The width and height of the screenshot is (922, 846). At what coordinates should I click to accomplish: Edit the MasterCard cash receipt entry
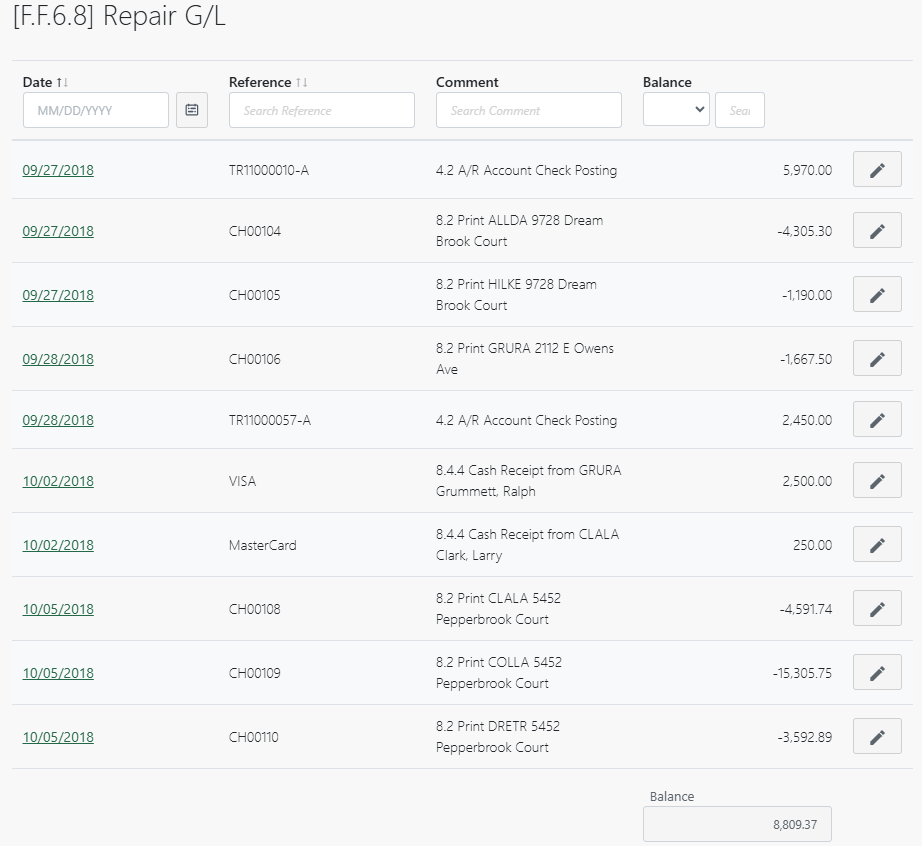click(x=876, y=544)
